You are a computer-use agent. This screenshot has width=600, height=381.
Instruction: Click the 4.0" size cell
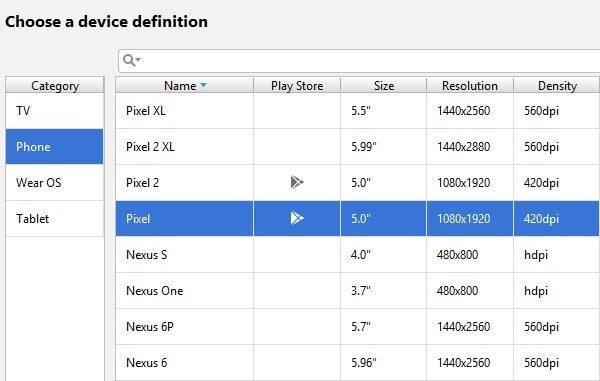coord(383,255)
